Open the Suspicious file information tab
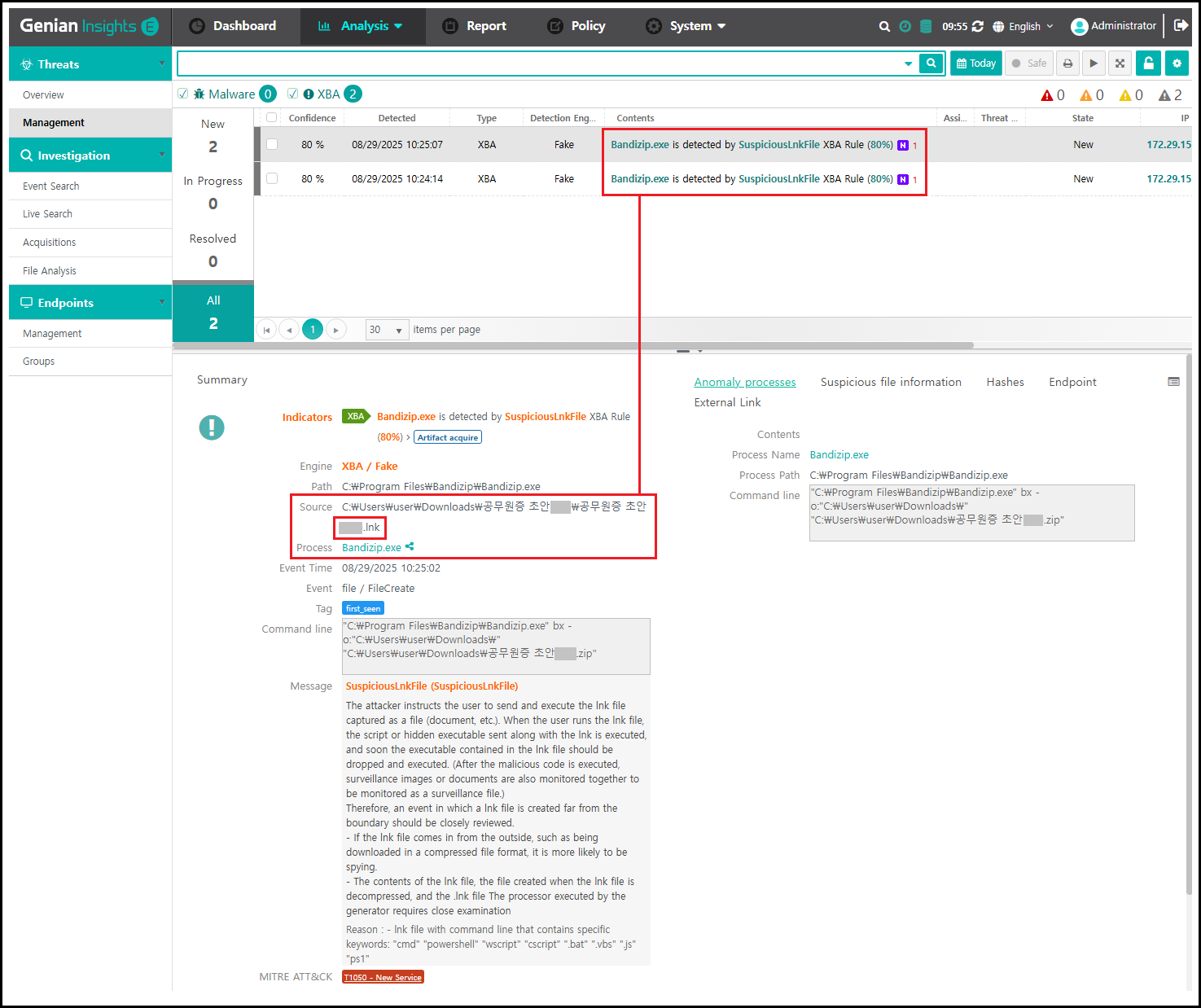Viewport: 1201px width, 1008px height. pos(890,382)
